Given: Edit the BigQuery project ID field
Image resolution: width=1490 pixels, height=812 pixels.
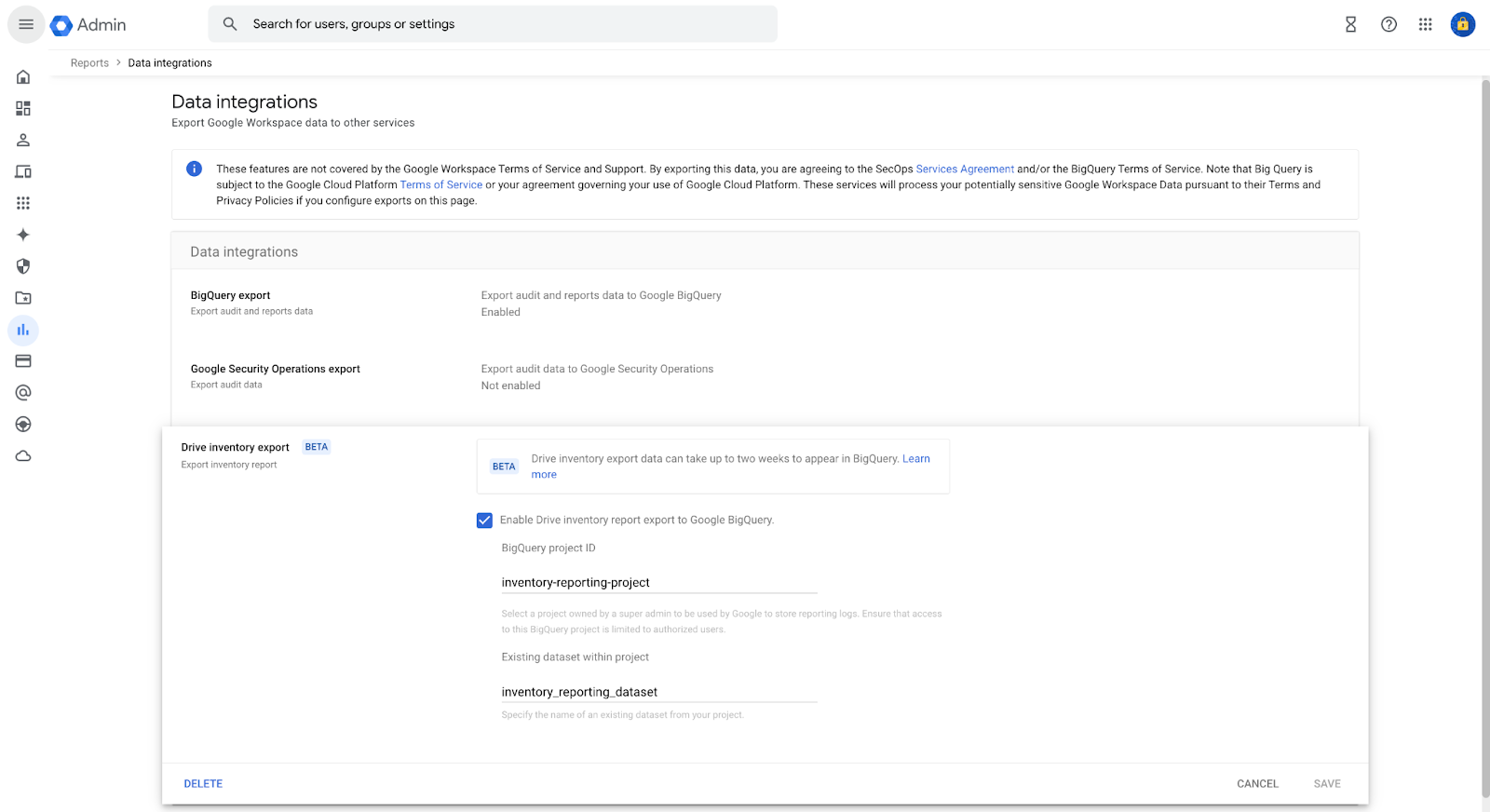Looking at the screenshot, I should 659,583.
